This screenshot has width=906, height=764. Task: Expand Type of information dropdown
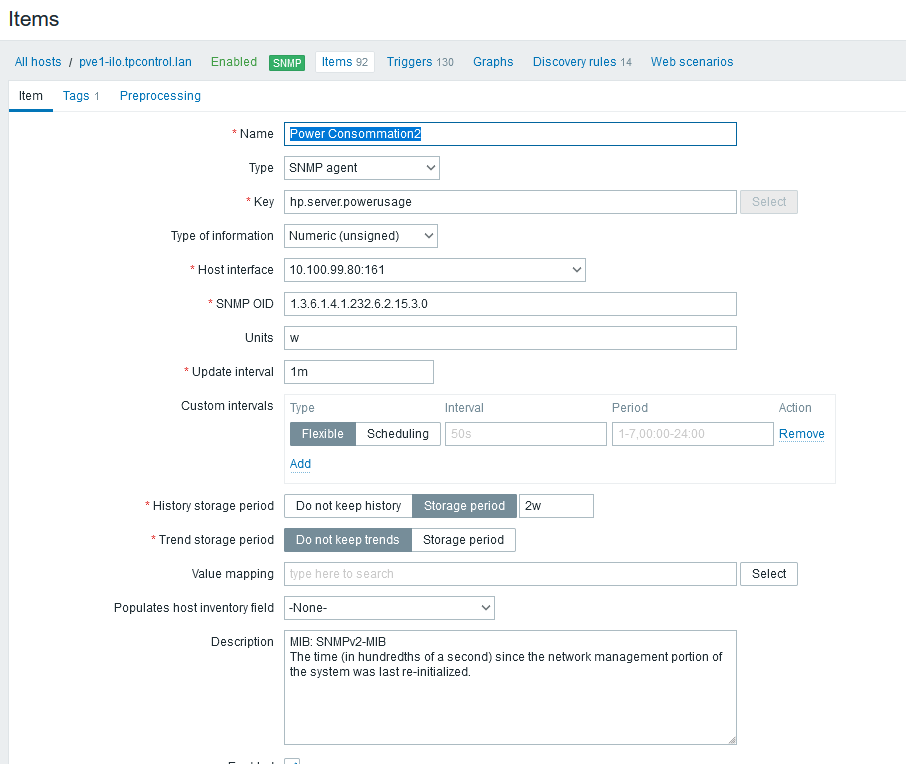(360, 236)
